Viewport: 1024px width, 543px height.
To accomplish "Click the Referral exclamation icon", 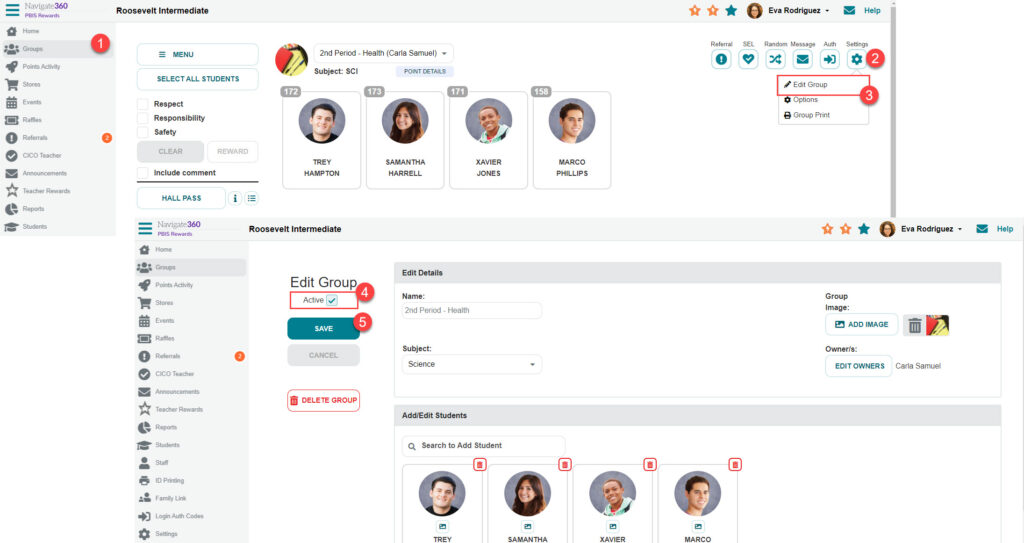I will 721,59.
